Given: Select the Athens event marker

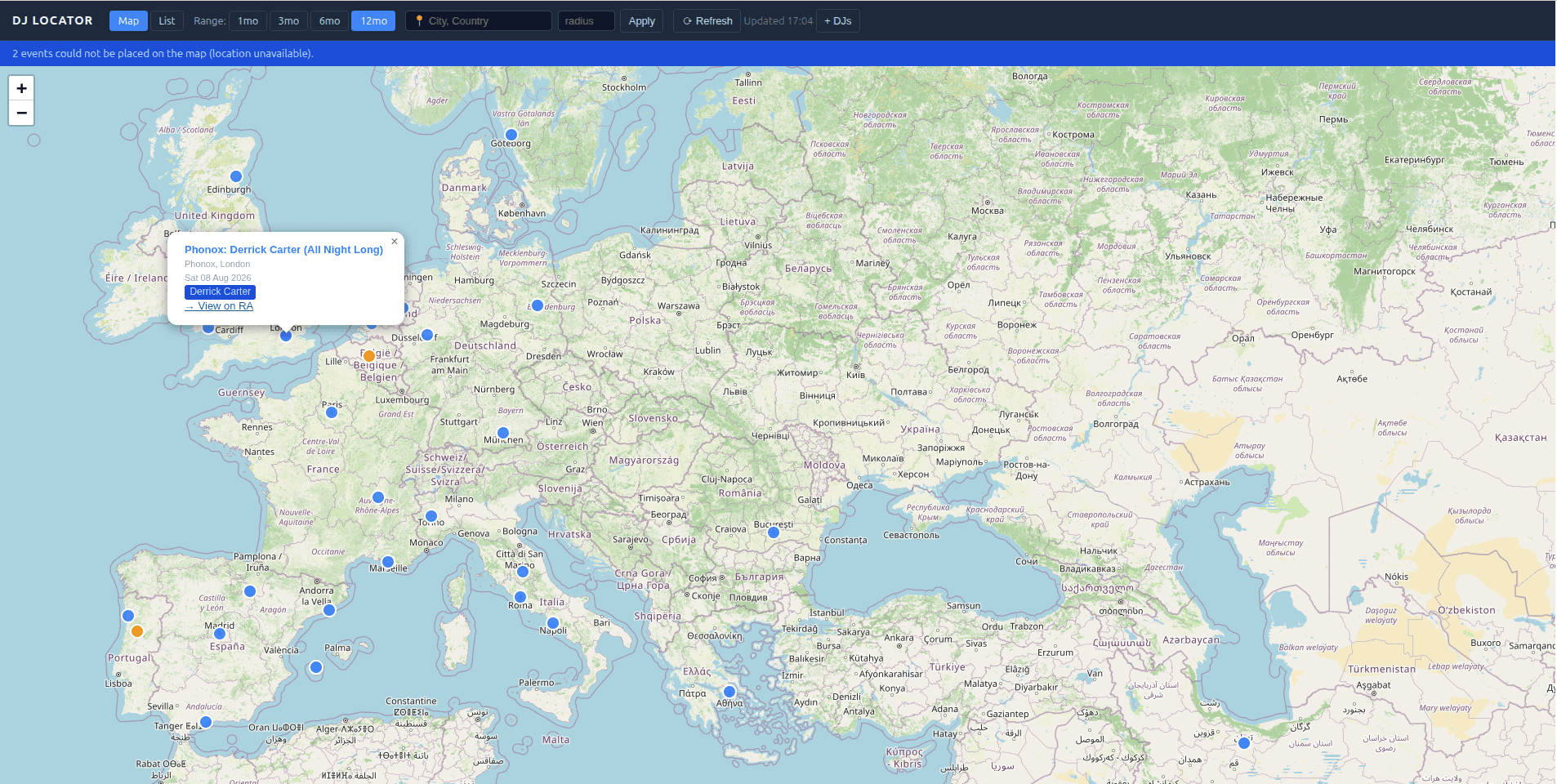Looking at the screenshot, I should 729,692.
